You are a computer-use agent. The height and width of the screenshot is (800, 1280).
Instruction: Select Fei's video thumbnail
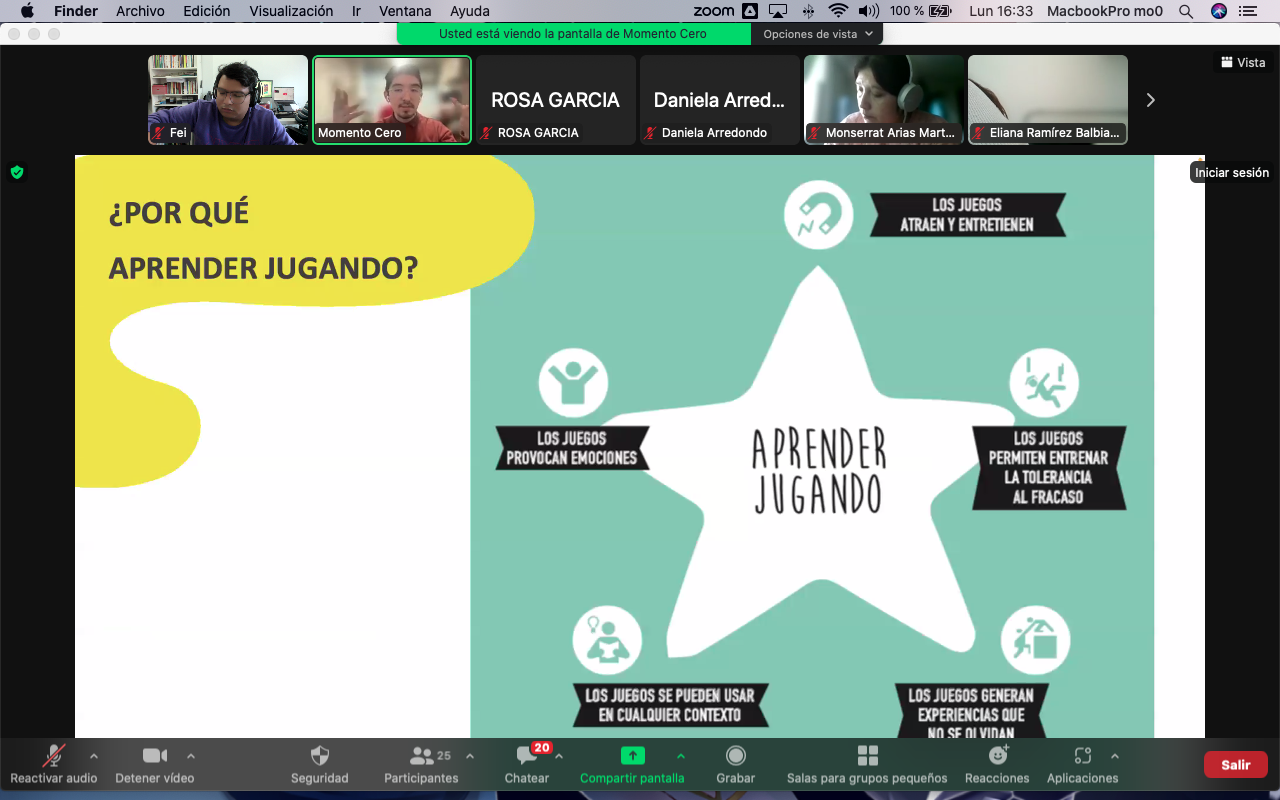click(x=228, y=100)
